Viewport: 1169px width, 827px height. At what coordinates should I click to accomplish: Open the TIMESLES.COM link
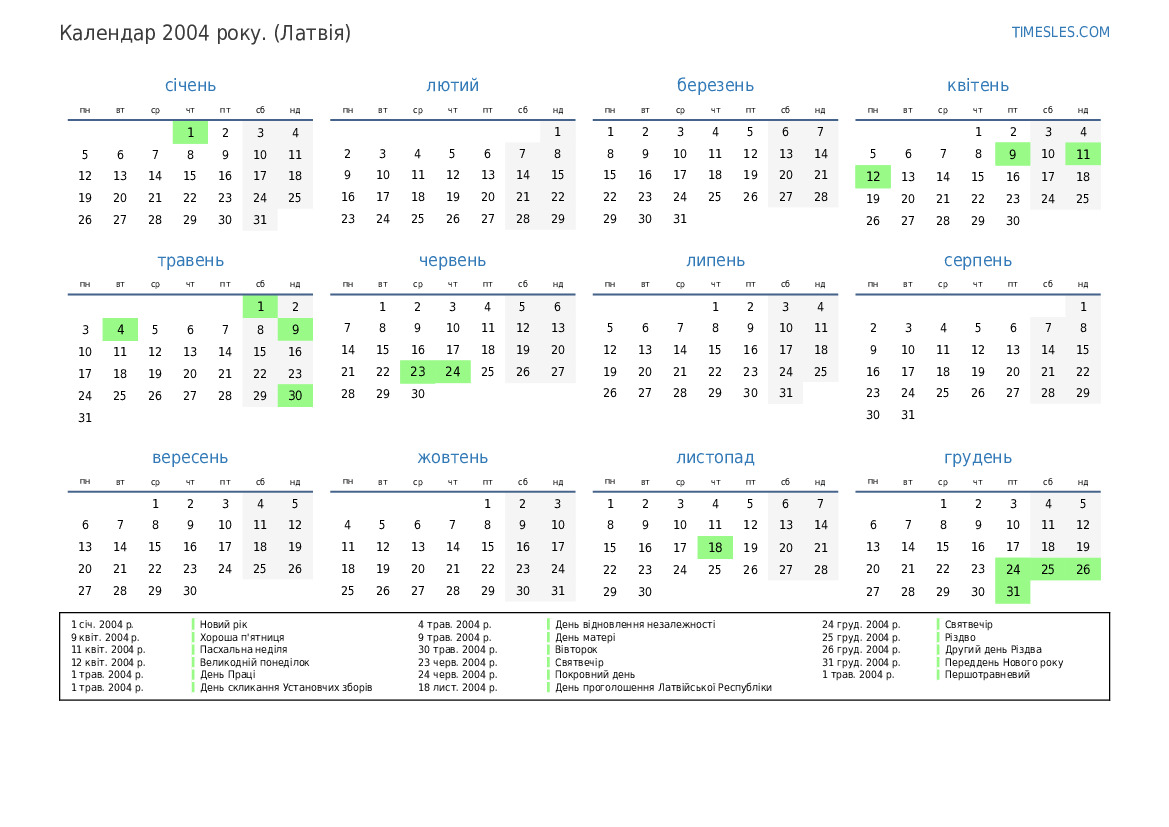(x=1060, y=32)
